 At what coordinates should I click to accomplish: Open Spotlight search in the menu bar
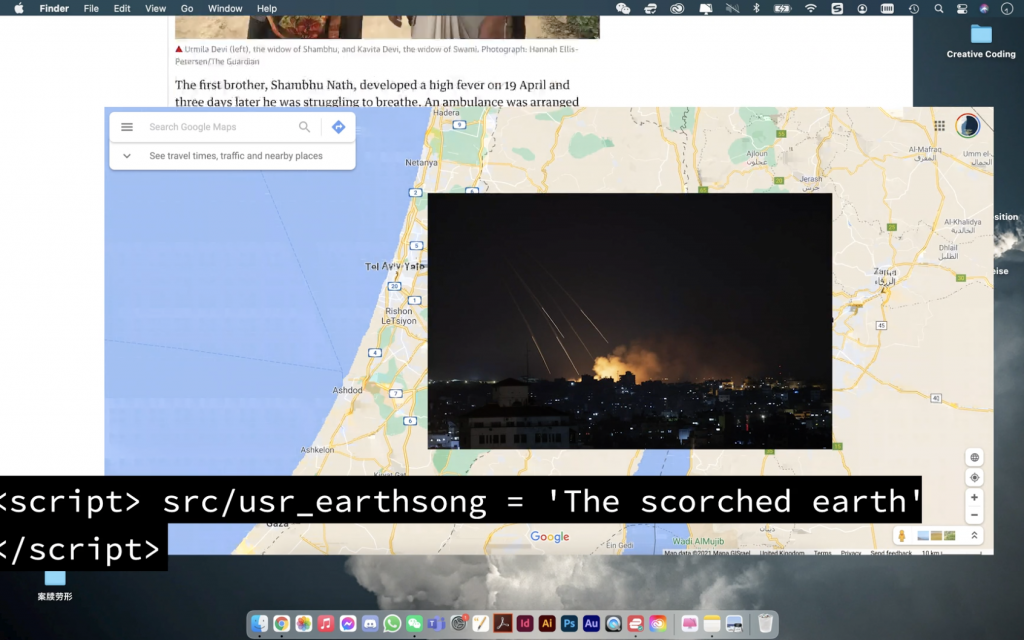pyautogui.click(x=938, y=8)
